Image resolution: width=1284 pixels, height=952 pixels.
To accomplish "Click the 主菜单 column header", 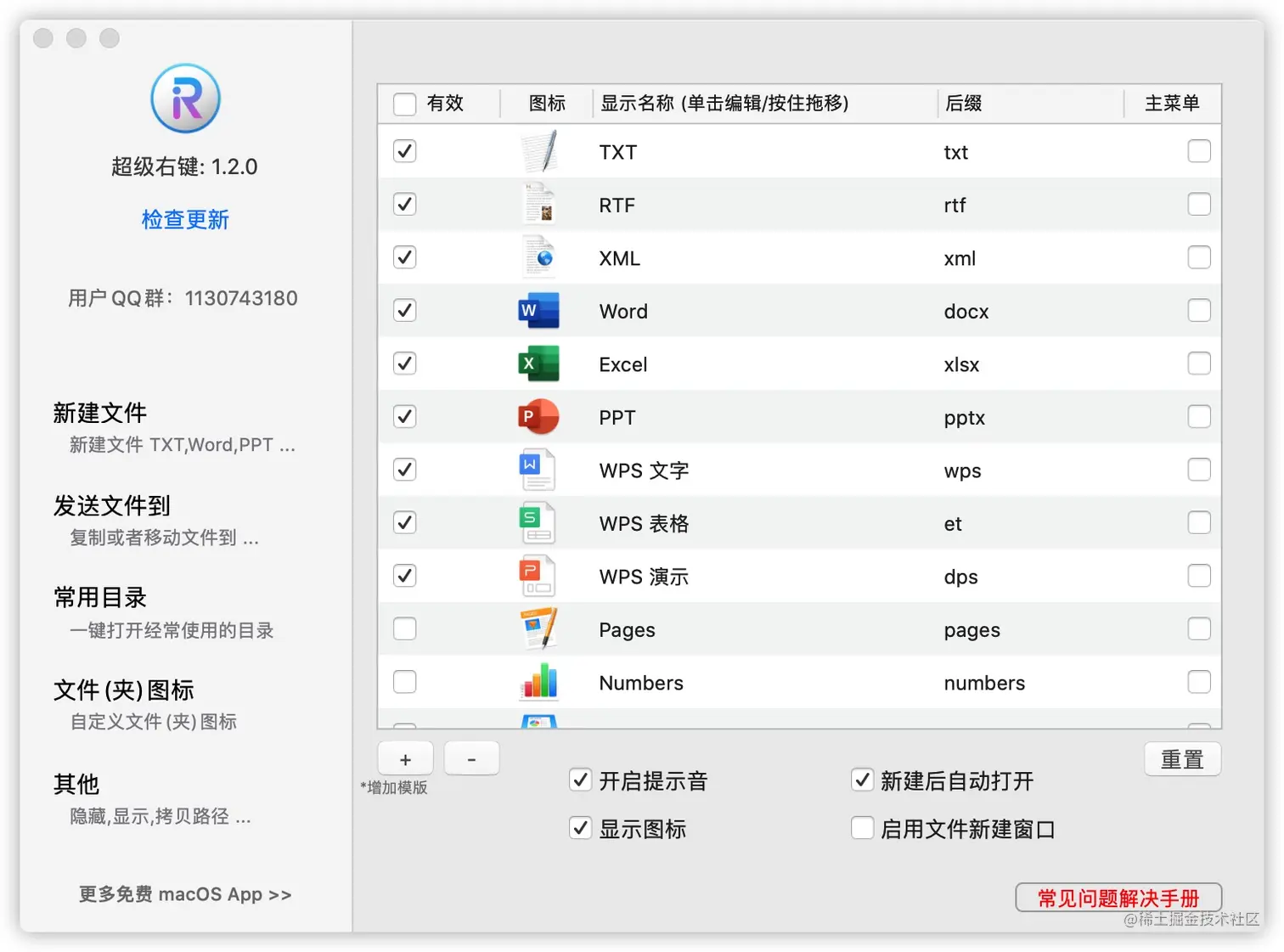I will 1172,104.
